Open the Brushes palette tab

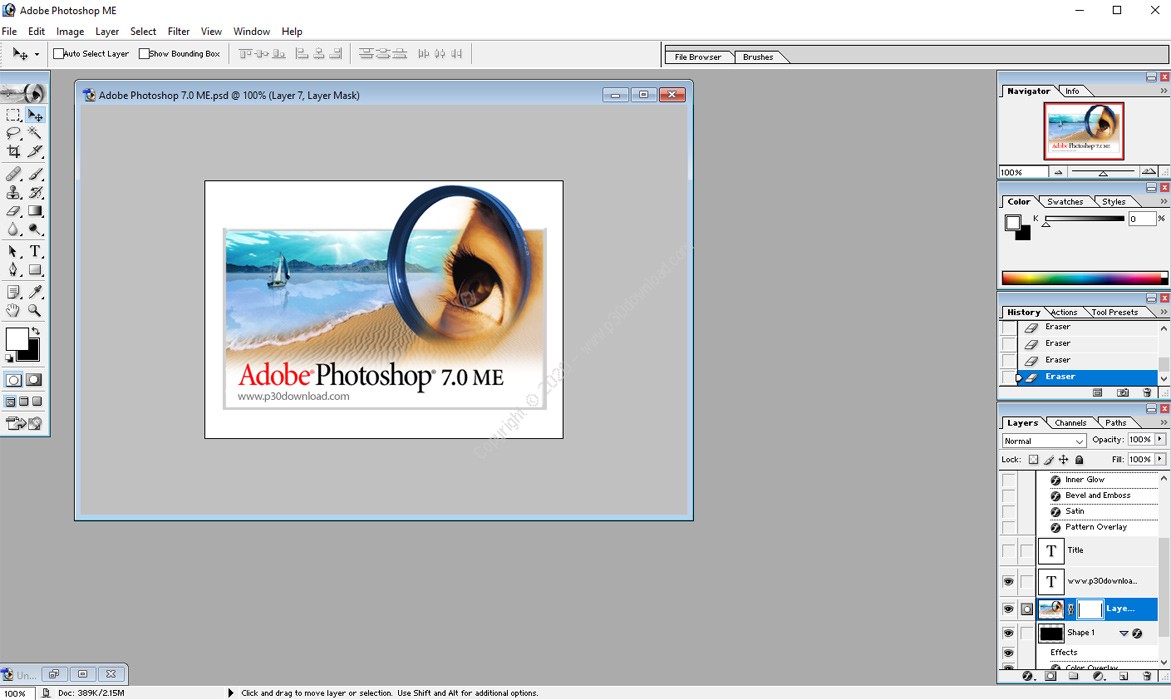coord(758,57)
